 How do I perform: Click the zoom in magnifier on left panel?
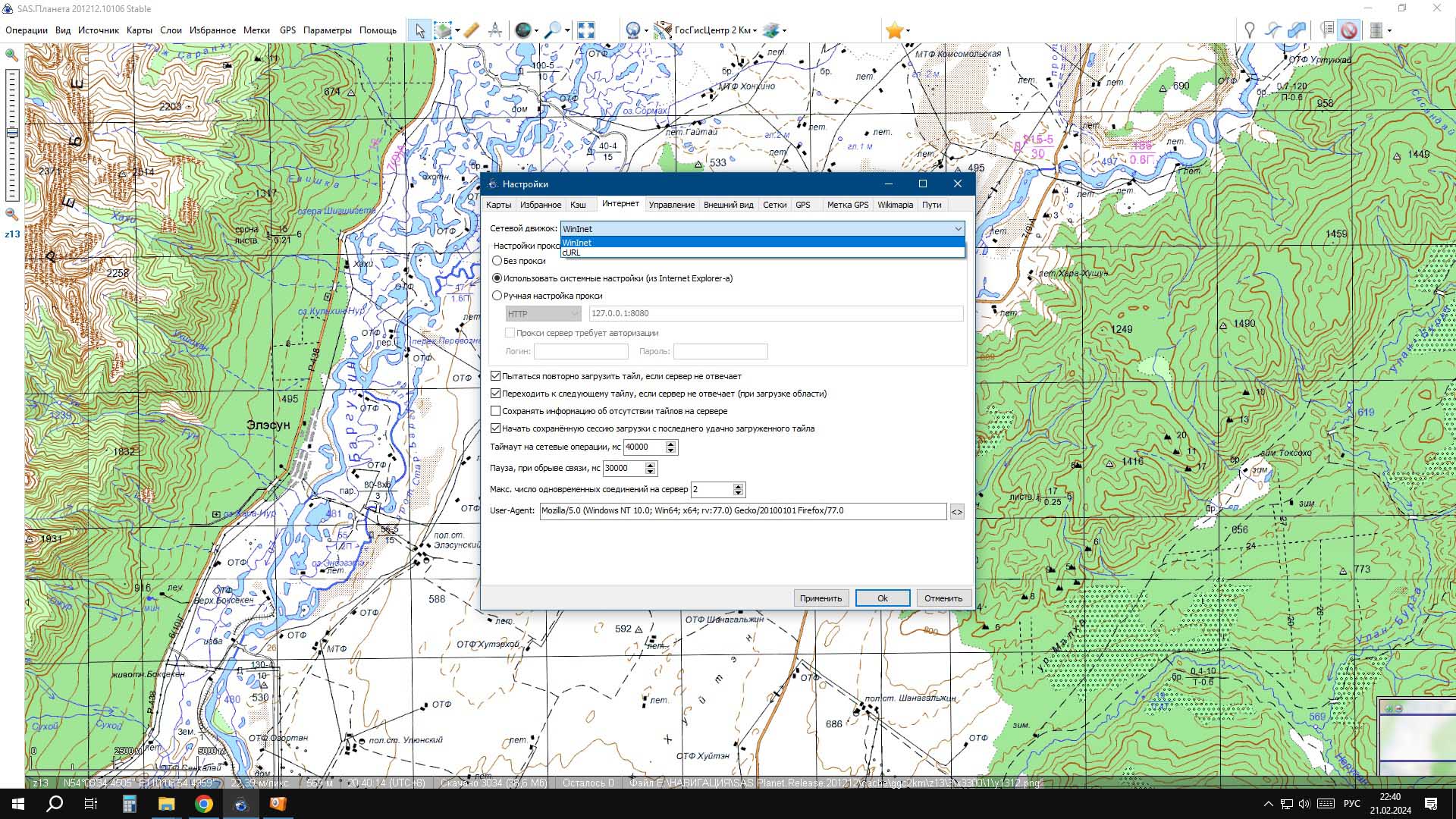11,55
